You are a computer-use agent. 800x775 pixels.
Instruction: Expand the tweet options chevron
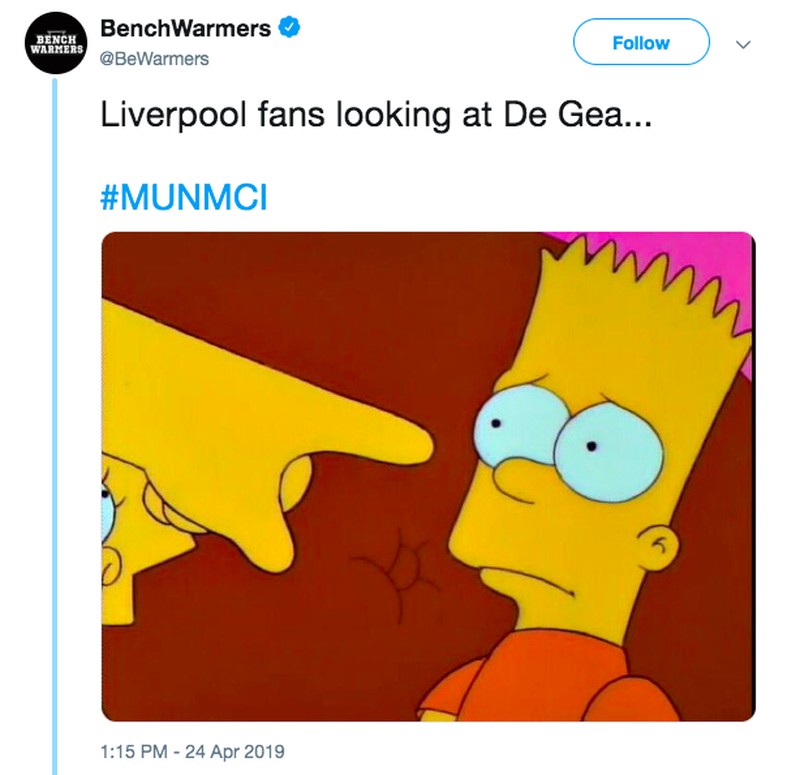click(742, 44)
